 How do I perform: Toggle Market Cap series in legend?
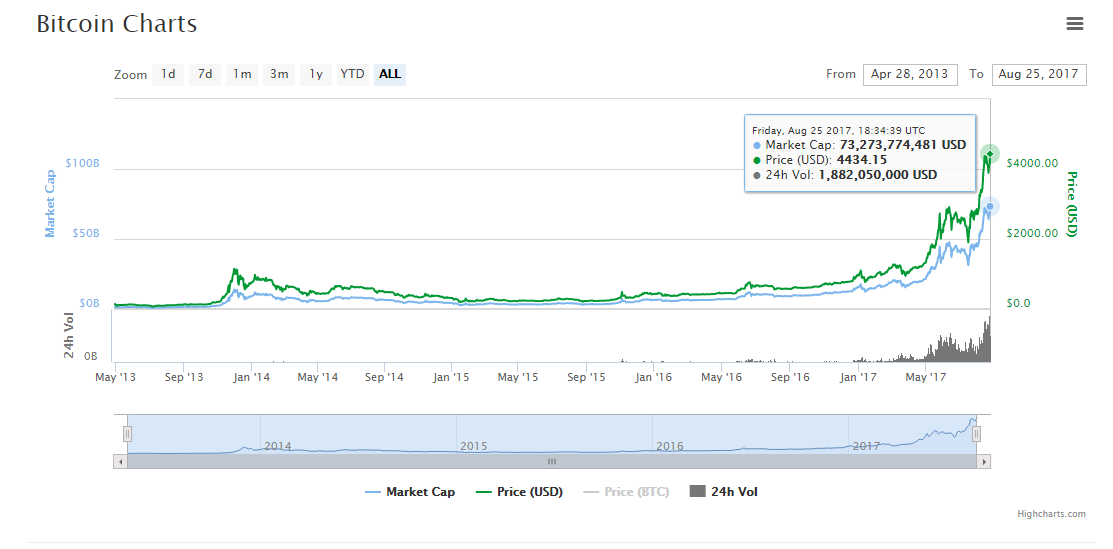tap(410, 491)
